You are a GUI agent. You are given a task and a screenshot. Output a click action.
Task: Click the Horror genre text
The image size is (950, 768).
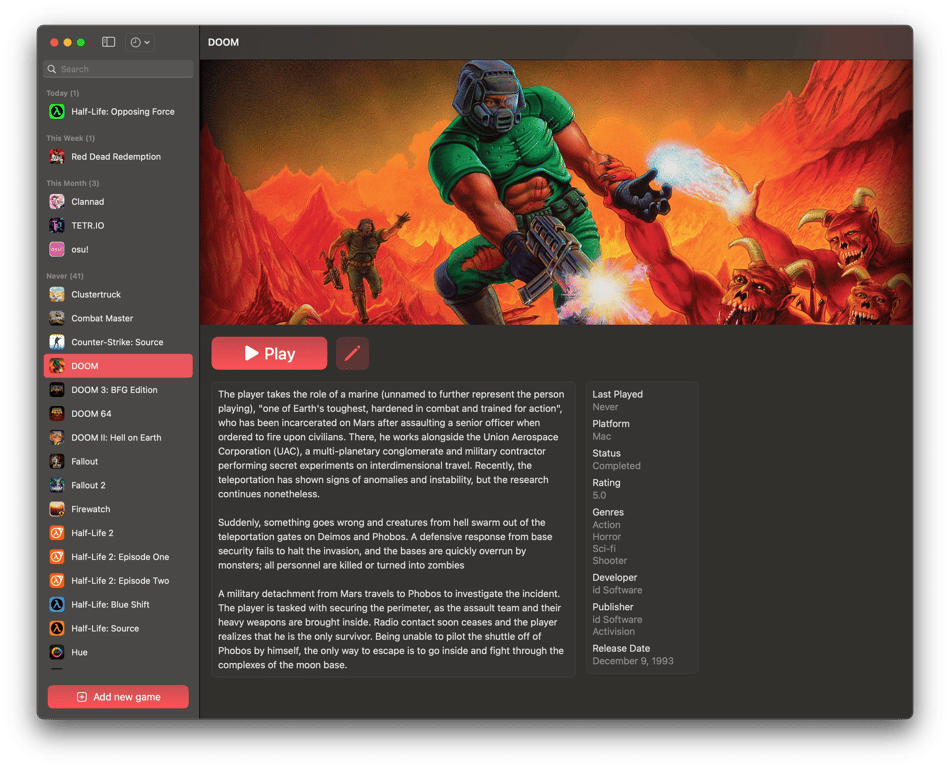click(606, 537)
